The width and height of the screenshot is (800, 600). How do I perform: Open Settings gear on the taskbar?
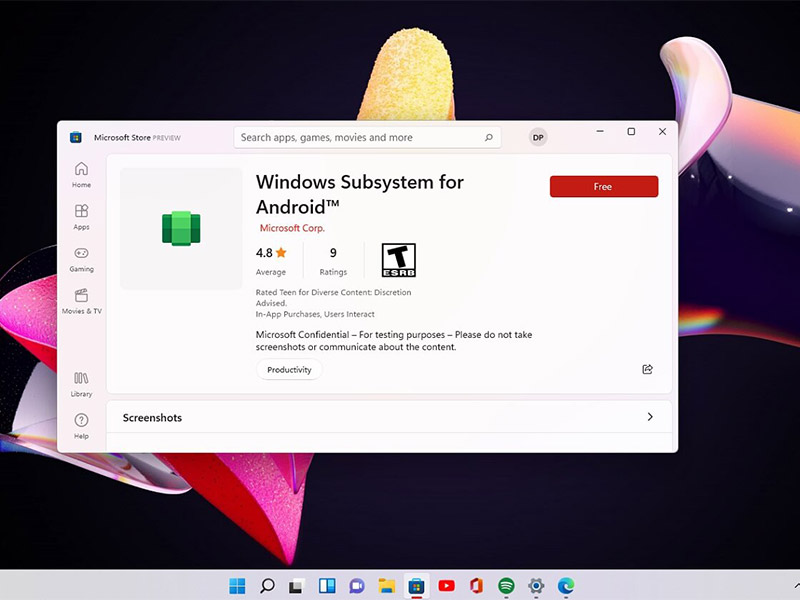[x=536, y=586]
